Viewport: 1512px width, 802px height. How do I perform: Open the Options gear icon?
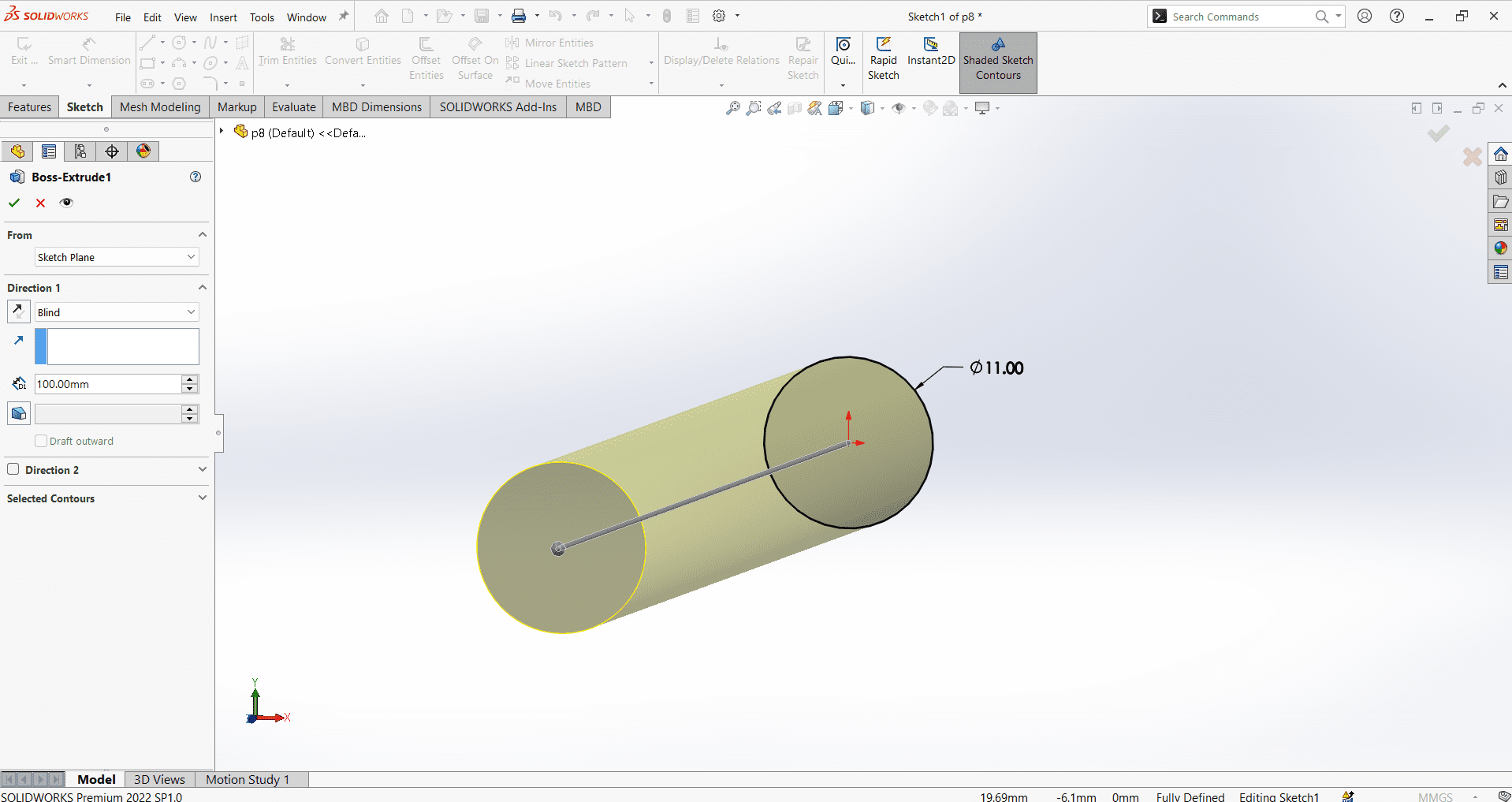click(x=719, y=16)
